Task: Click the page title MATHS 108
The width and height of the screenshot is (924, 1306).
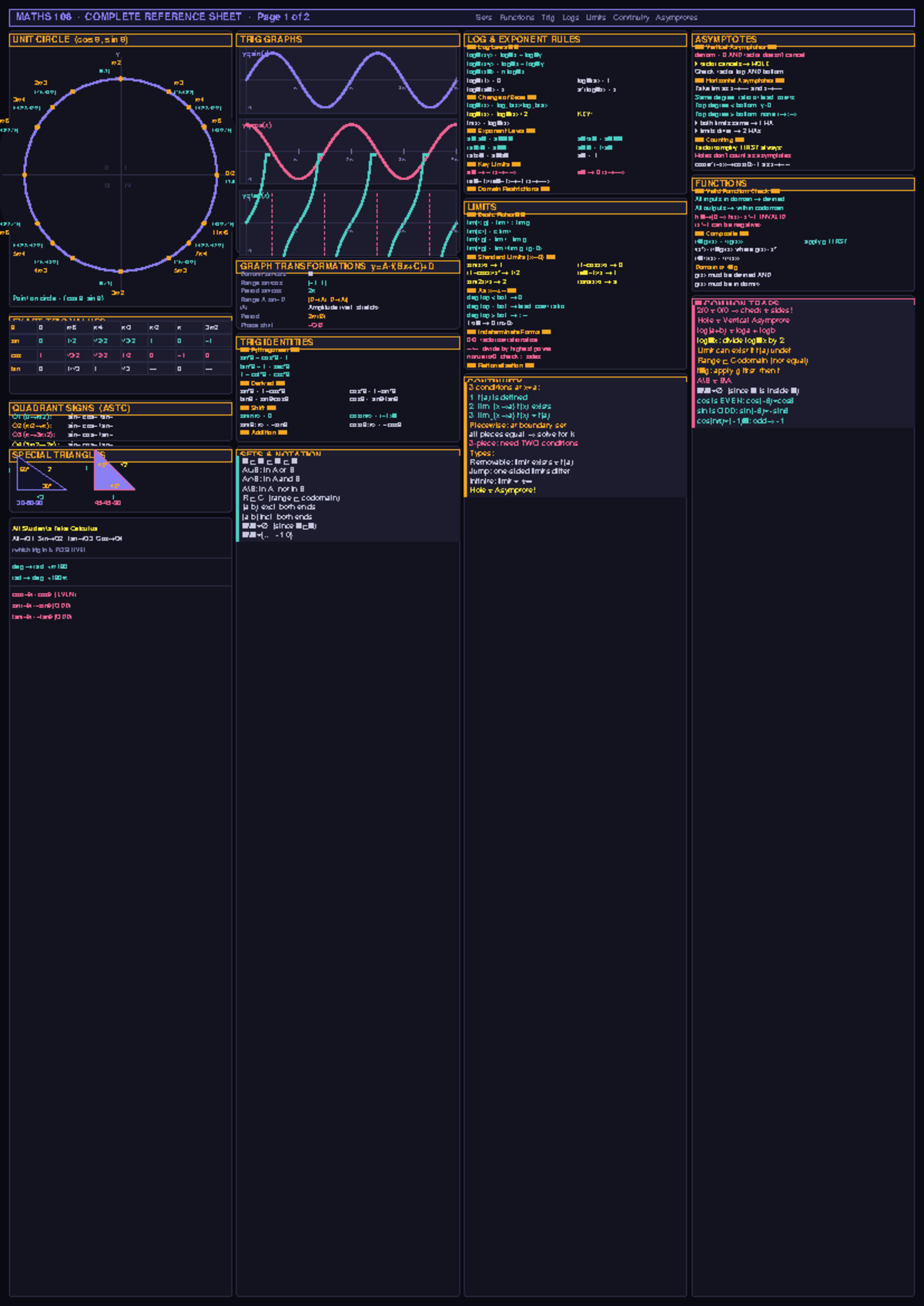Action: [x=44, y=17]
